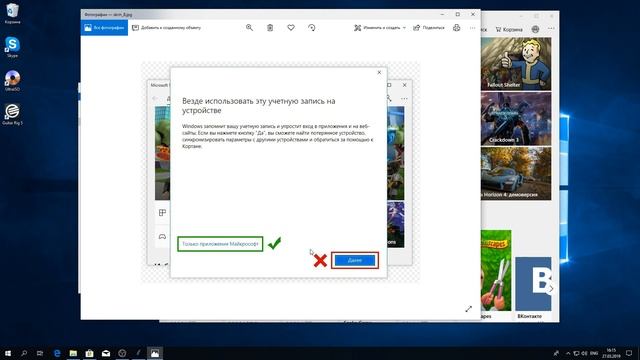The image size is (640, 360).
Task: Open UltraISO desktop shortcut
Action: coord(12,80)
